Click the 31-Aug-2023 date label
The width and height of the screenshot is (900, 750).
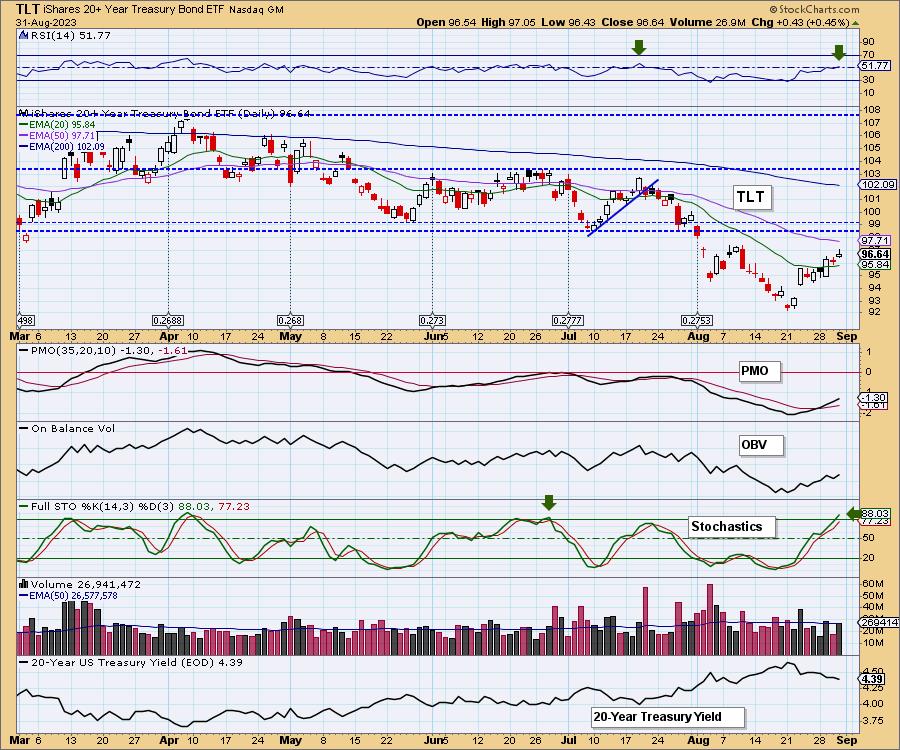pos(46,22)
